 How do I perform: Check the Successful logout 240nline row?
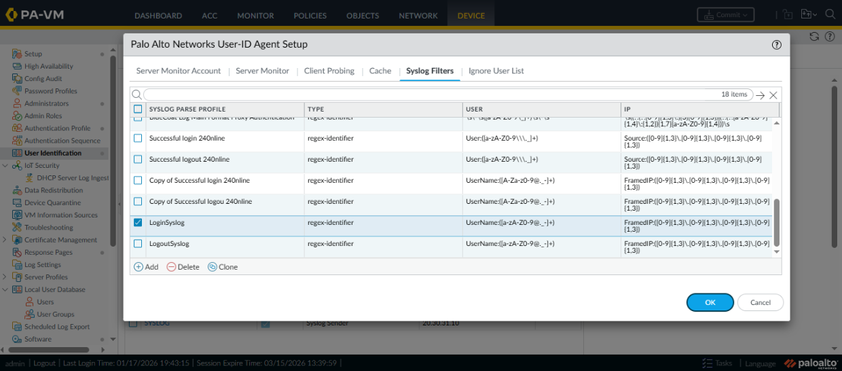pyautogui.click(x=138, y=159)
